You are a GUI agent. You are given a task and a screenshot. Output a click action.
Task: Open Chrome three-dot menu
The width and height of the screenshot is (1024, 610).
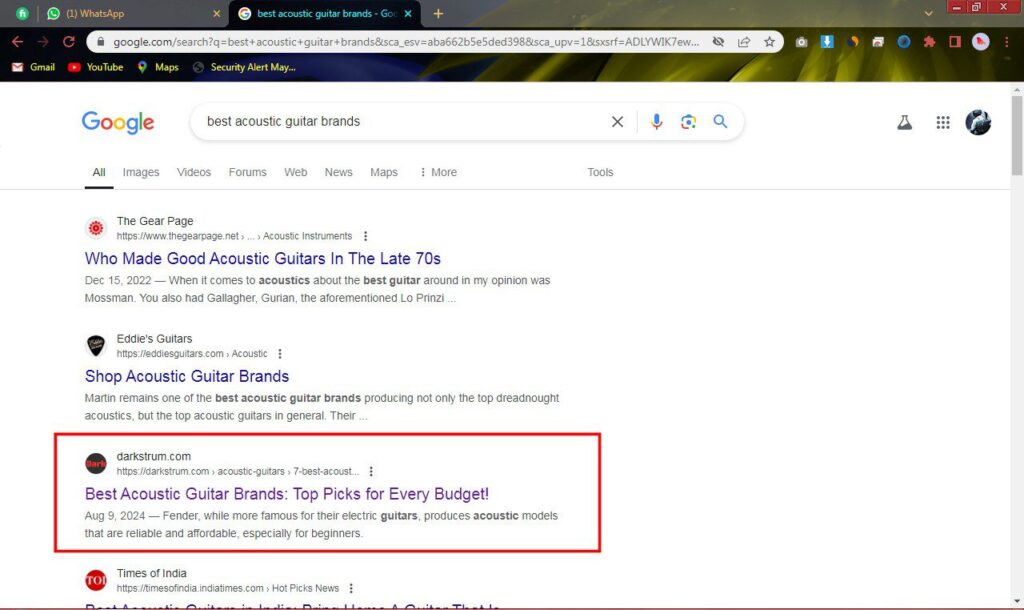[1006, 42]
